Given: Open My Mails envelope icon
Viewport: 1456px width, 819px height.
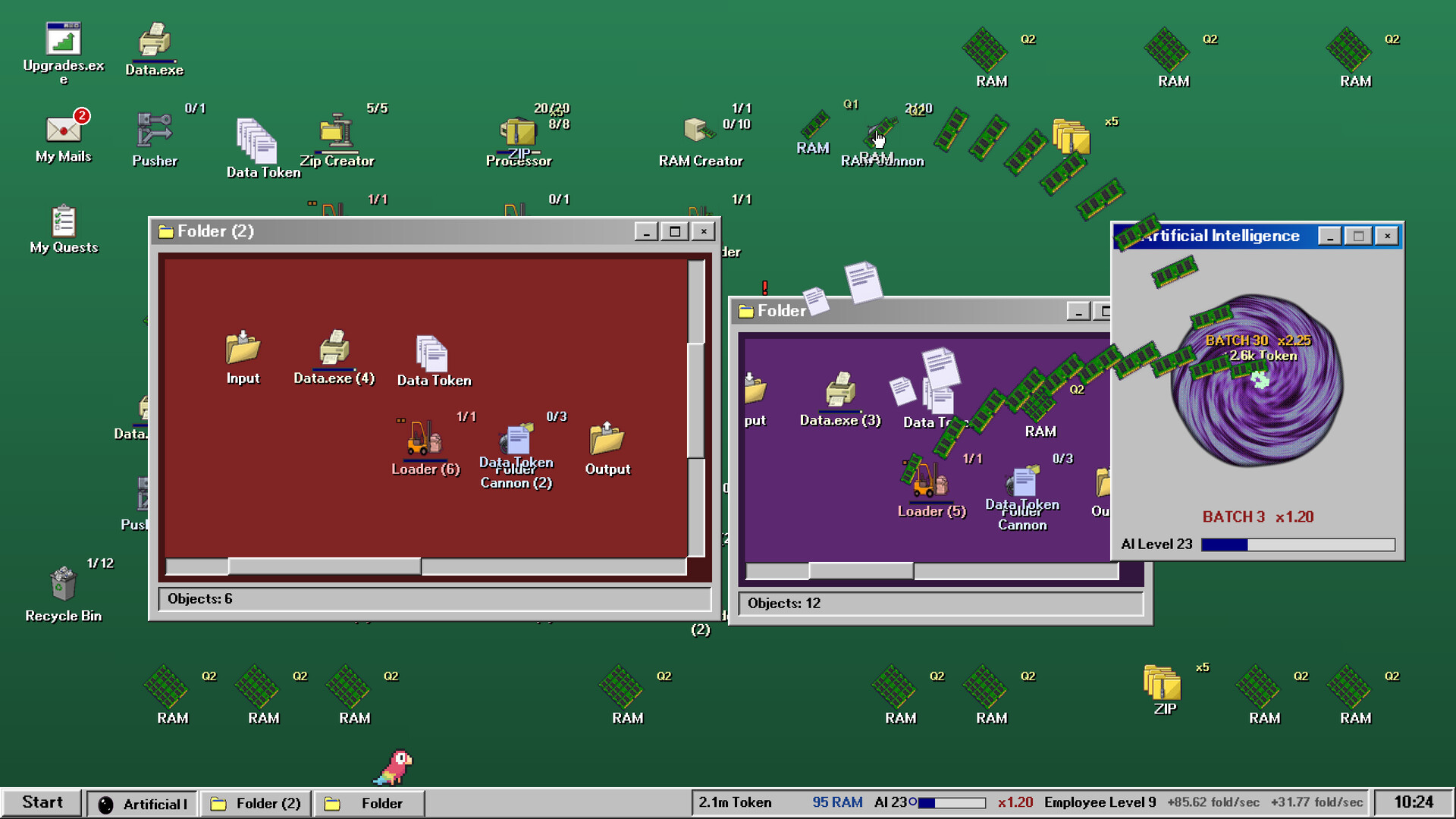Looking at the screenshot, I should coord(64,129).
